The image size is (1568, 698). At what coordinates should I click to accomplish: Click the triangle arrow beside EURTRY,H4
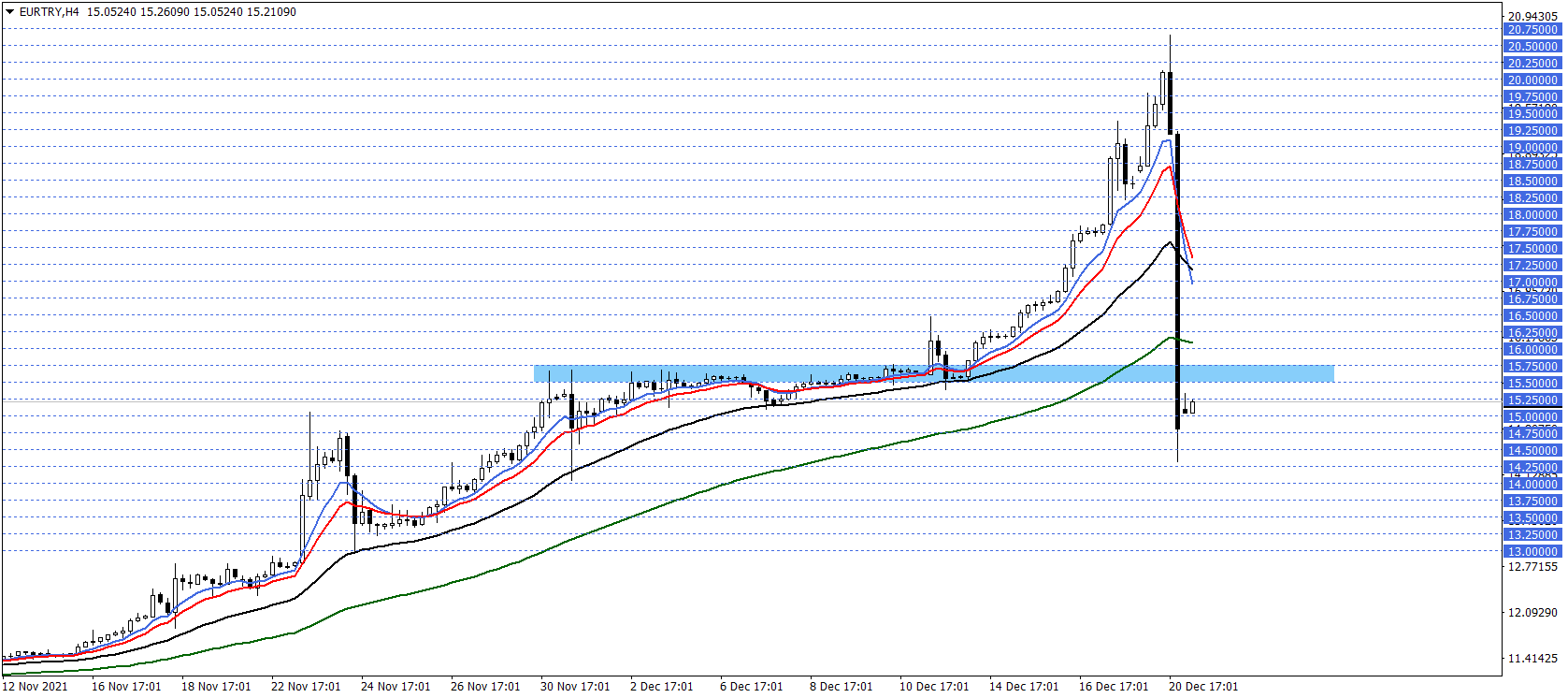[9, 12]
